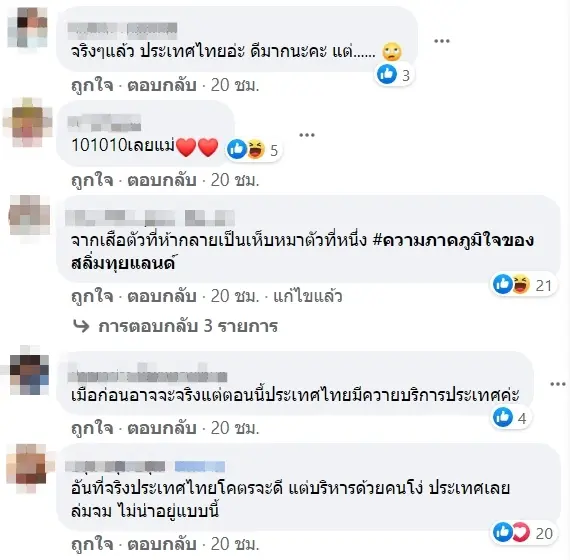The width and height of the screenshot is (570, 560).
Task: View reactions with 5 count on 101010 comment
Action: (x=253, y=149)
